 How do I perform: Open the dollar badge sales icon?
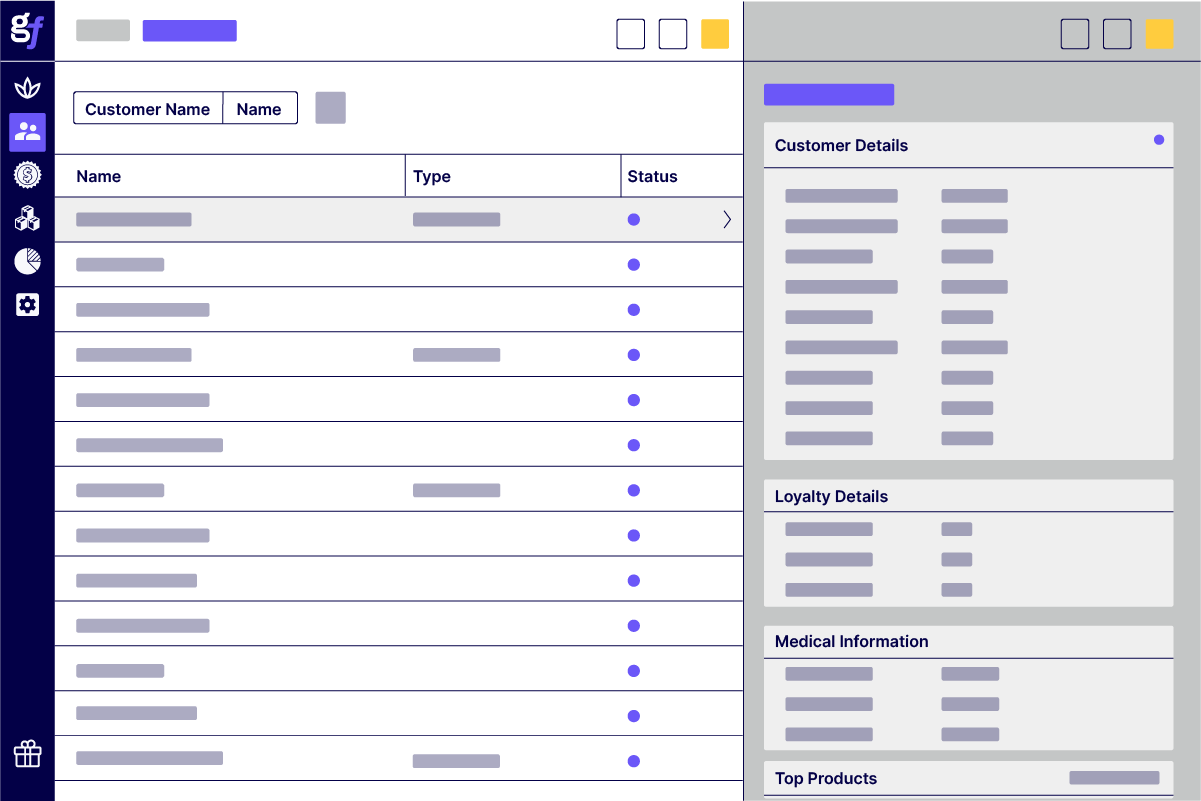27,175
